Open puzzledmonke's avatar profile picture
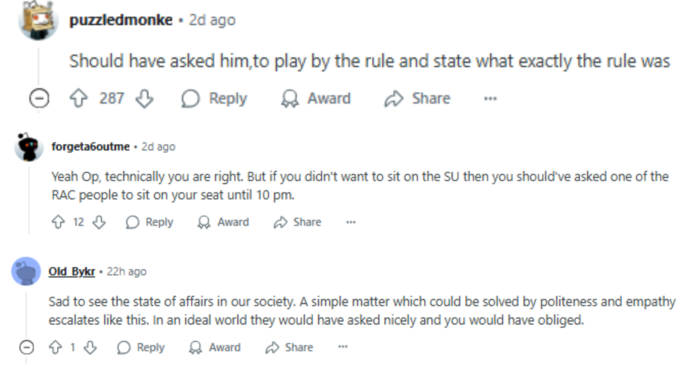Viewport: 680px width, 383px height. click(38, 20)
